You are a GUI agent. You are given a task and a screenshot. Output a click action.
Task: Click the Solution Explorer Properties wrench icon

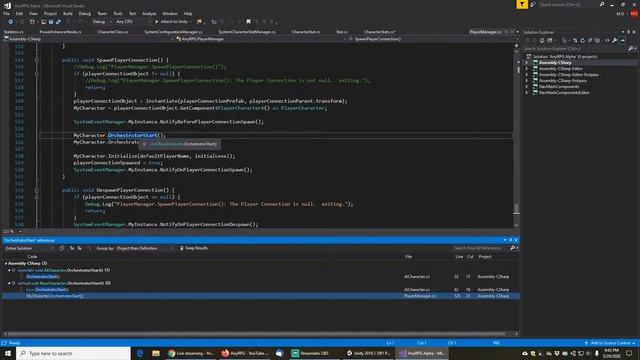point(615,40)
